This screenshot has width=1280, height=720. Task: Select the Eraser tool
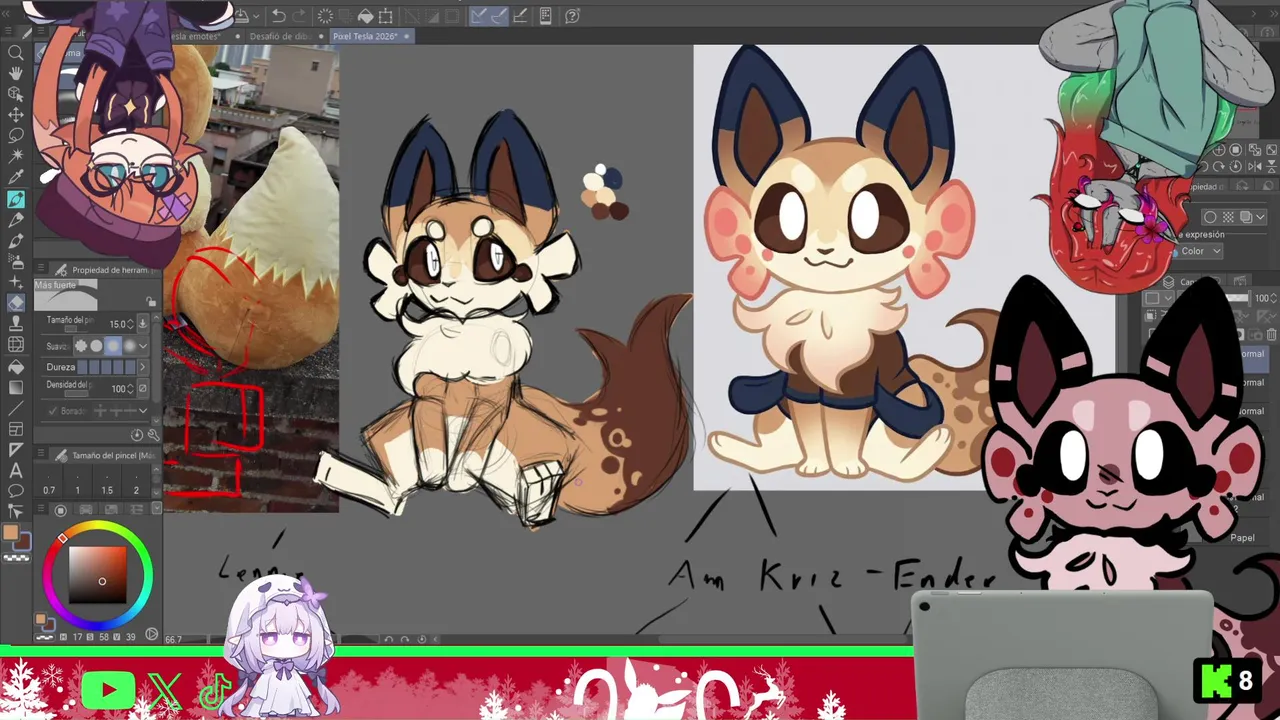coord(16,303)
